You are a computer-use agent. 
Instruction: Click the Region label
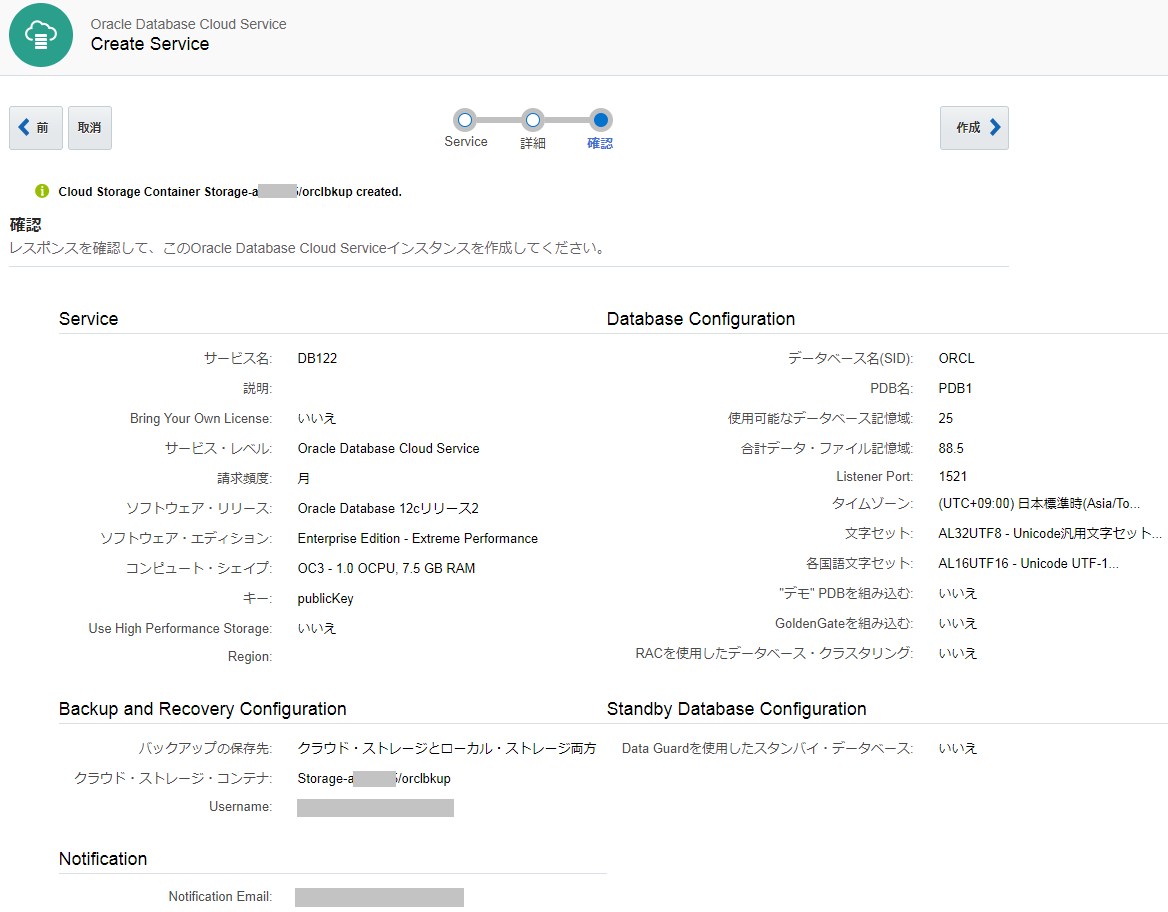coord(250,656)
